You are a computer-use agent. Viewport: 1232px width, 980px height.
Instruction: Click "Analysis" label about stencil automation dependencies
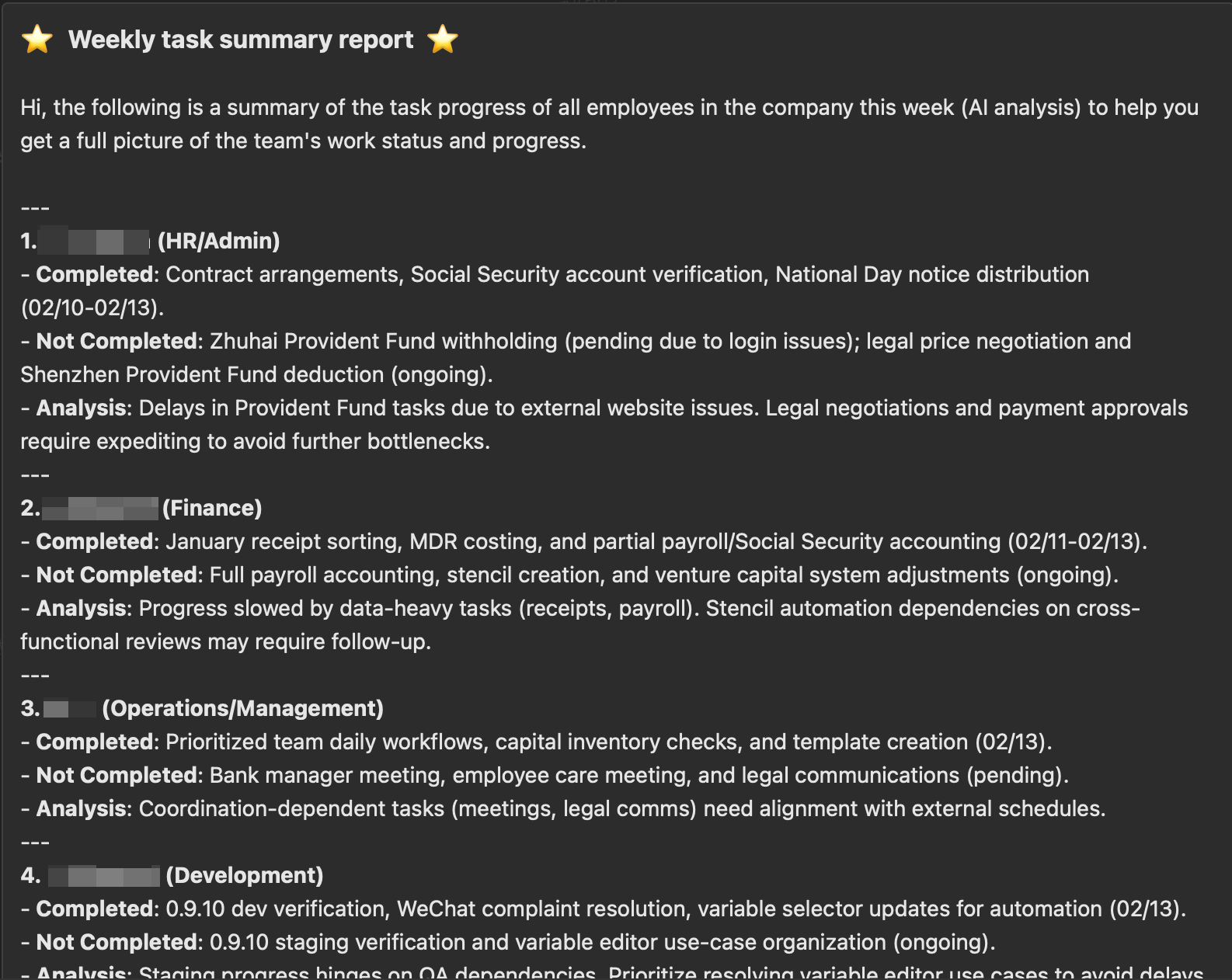(82, 609)
